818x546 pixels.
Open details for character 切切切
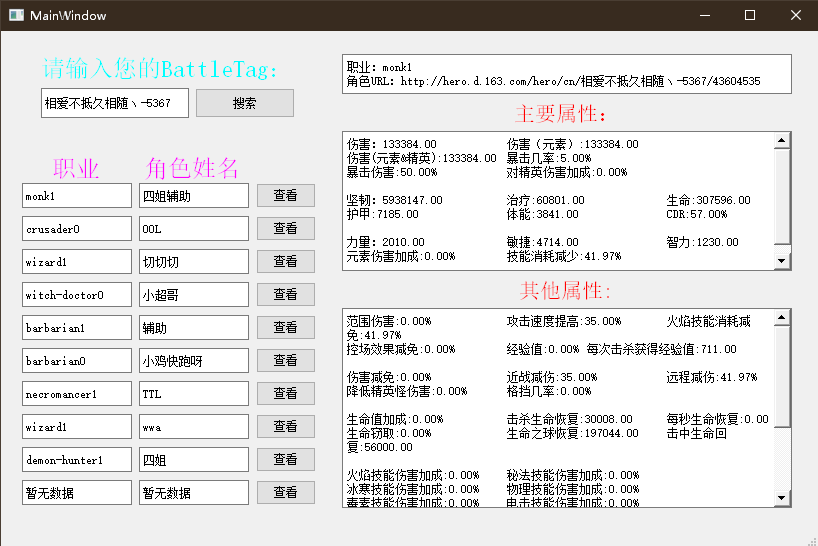286,261
